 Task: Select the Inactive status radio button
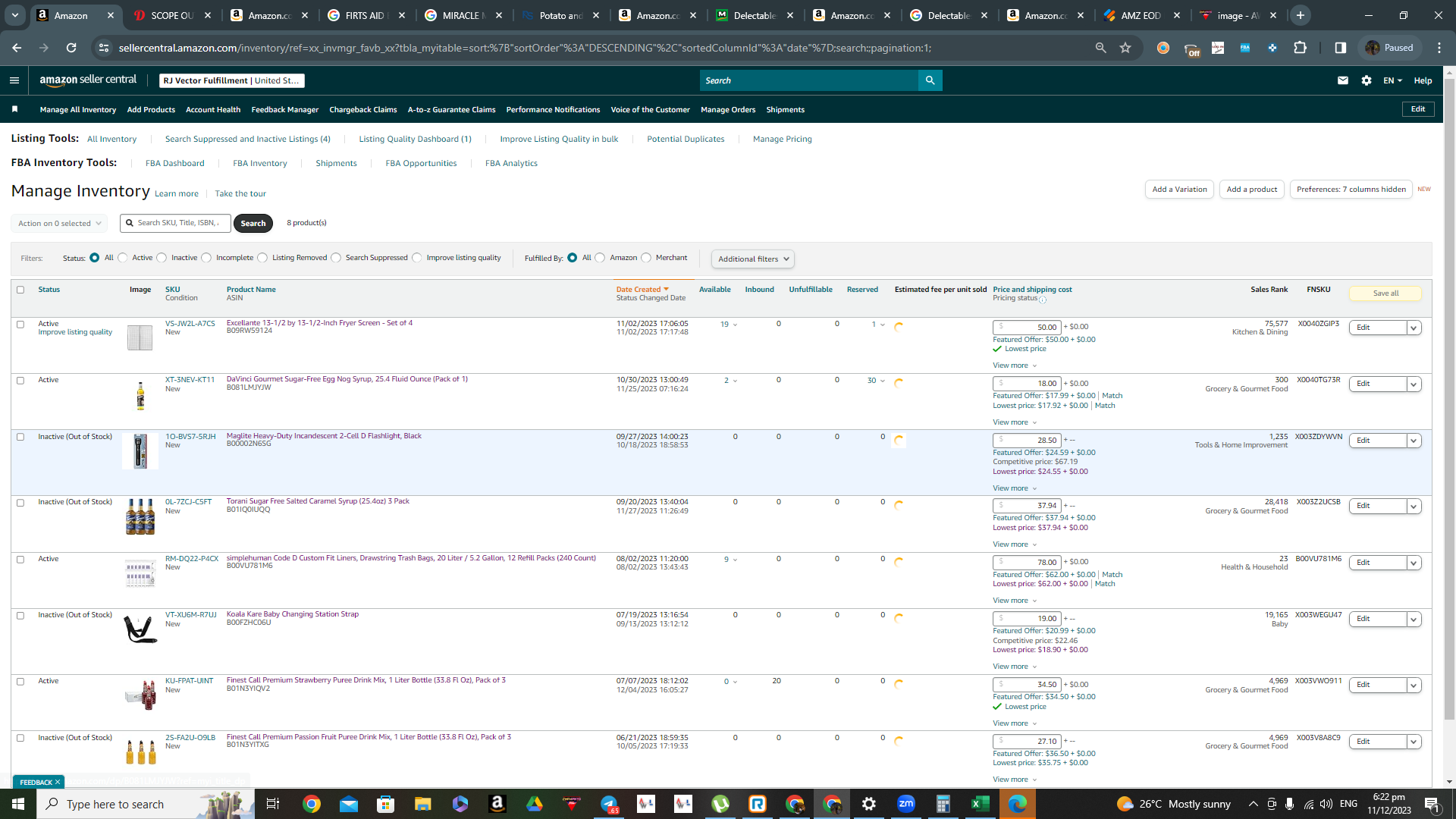click(x=162, y=258)
